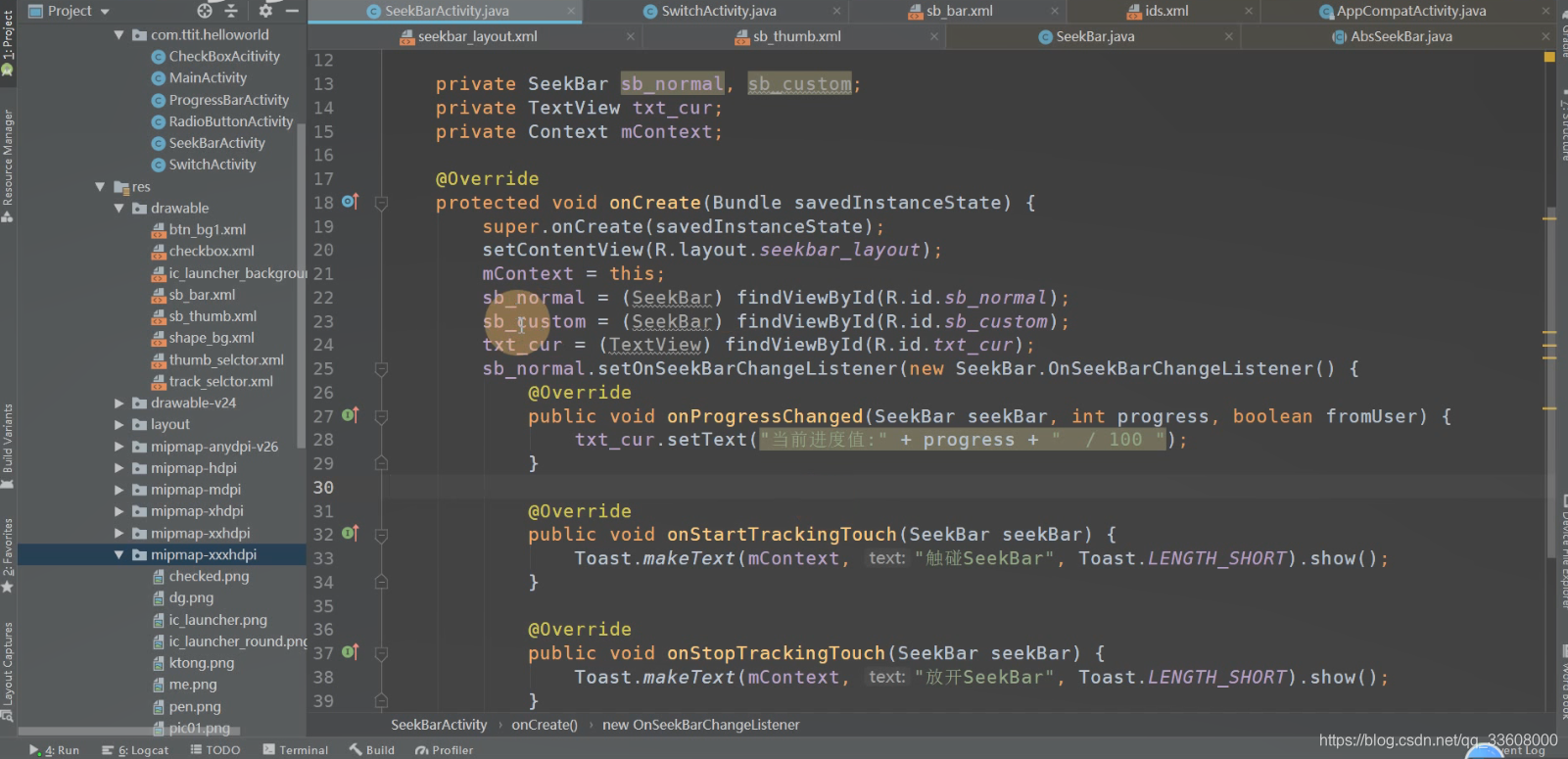
Task: Select checked.png image file
Action: (x=209, y=576)
